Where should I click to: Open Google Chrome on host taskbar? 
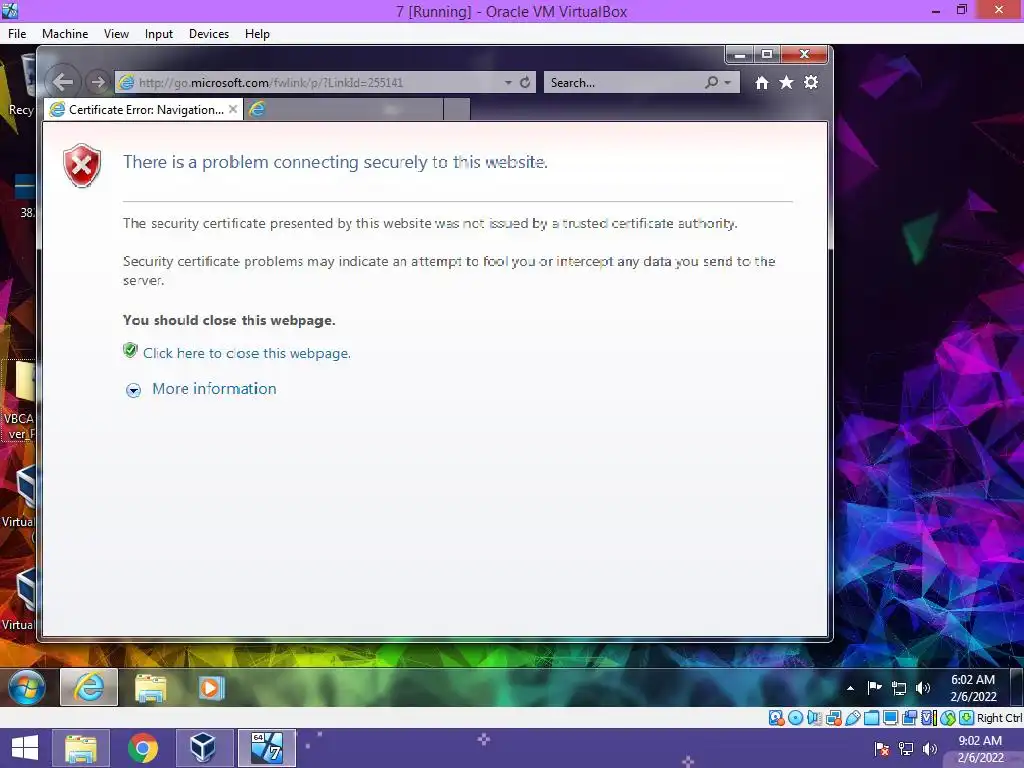pos(142,748)
